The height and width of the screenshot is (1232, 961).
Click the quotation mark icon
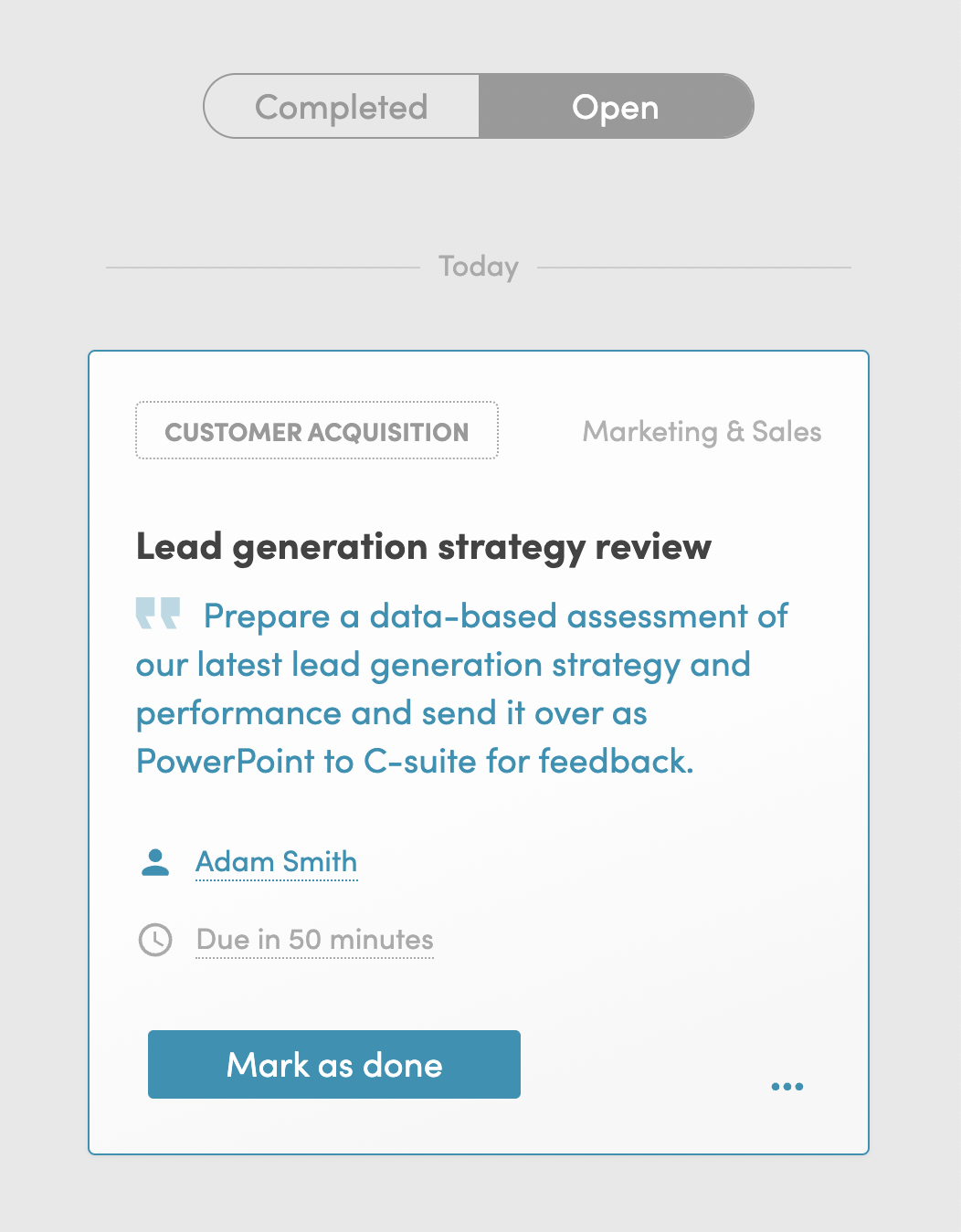click(158, 614)
